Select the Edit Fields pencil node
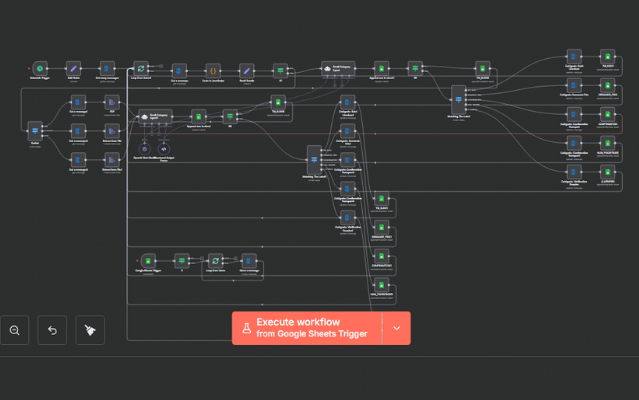Screen dimensions: 639x400 73,68
